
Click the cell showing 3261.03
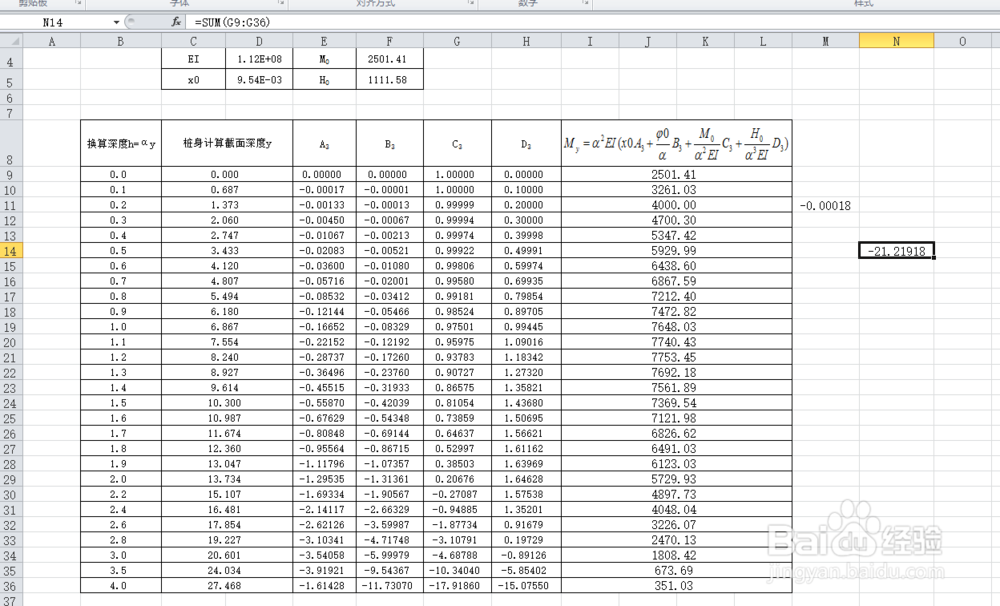[677, 189]
